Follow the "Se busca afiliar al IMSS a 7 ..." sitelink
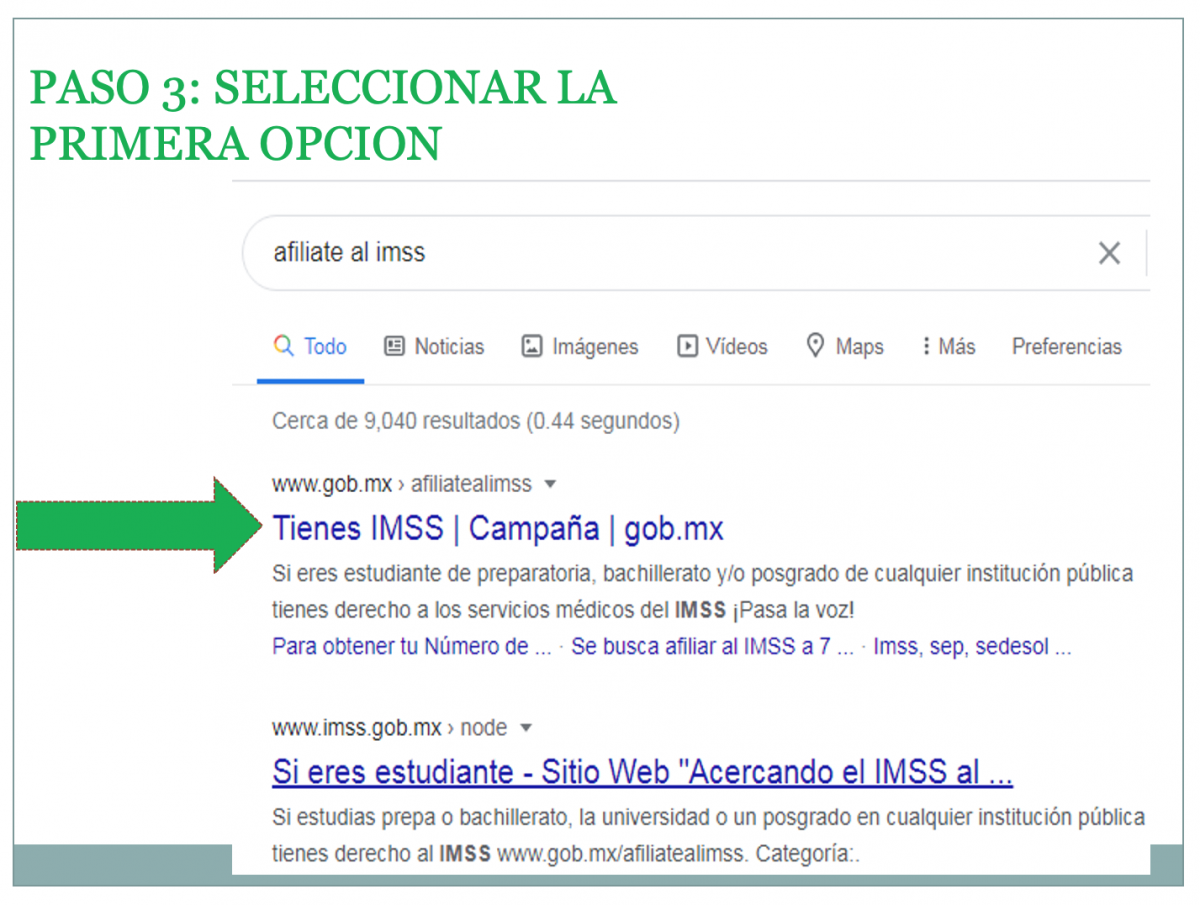 click(712, 647)
